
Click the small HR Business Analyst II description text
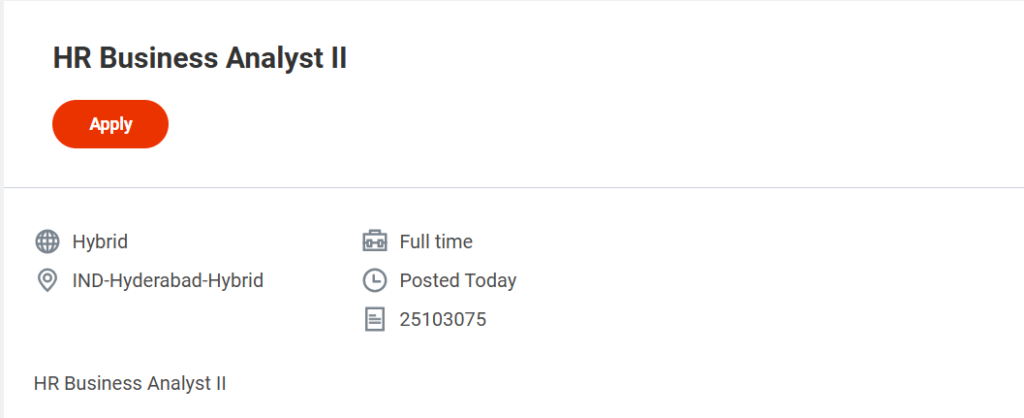pos(130,383)
